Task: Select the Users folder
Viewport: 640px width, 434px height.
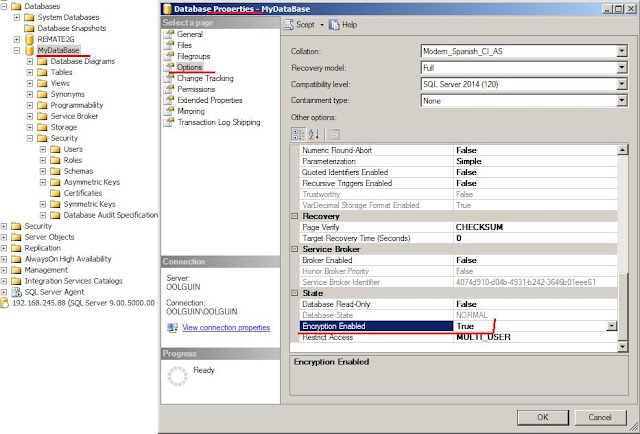Action: (x=73, y=149)
